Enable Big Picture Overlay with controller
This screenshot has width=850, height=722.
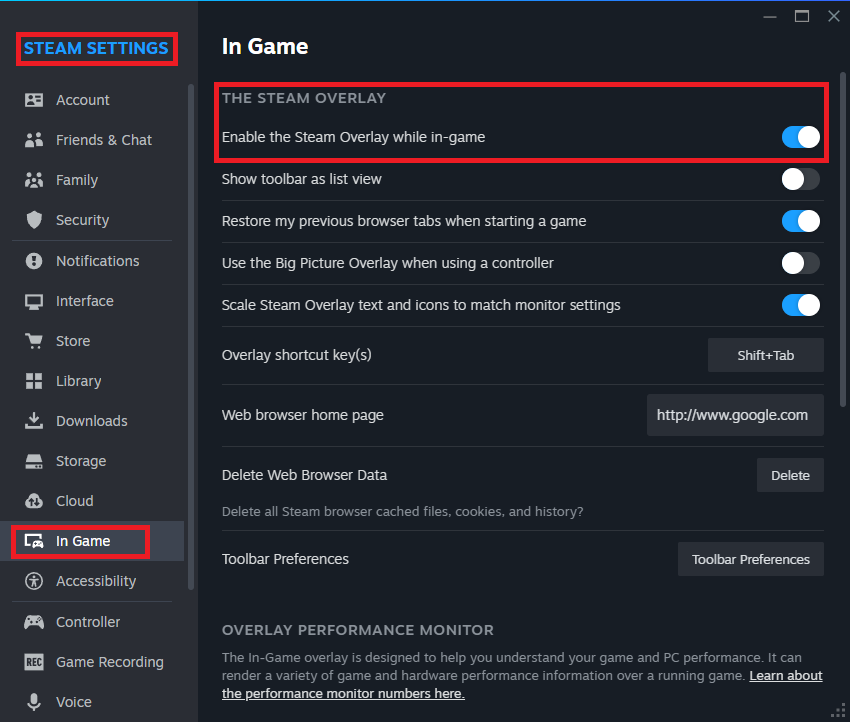(x=801, y=263)
